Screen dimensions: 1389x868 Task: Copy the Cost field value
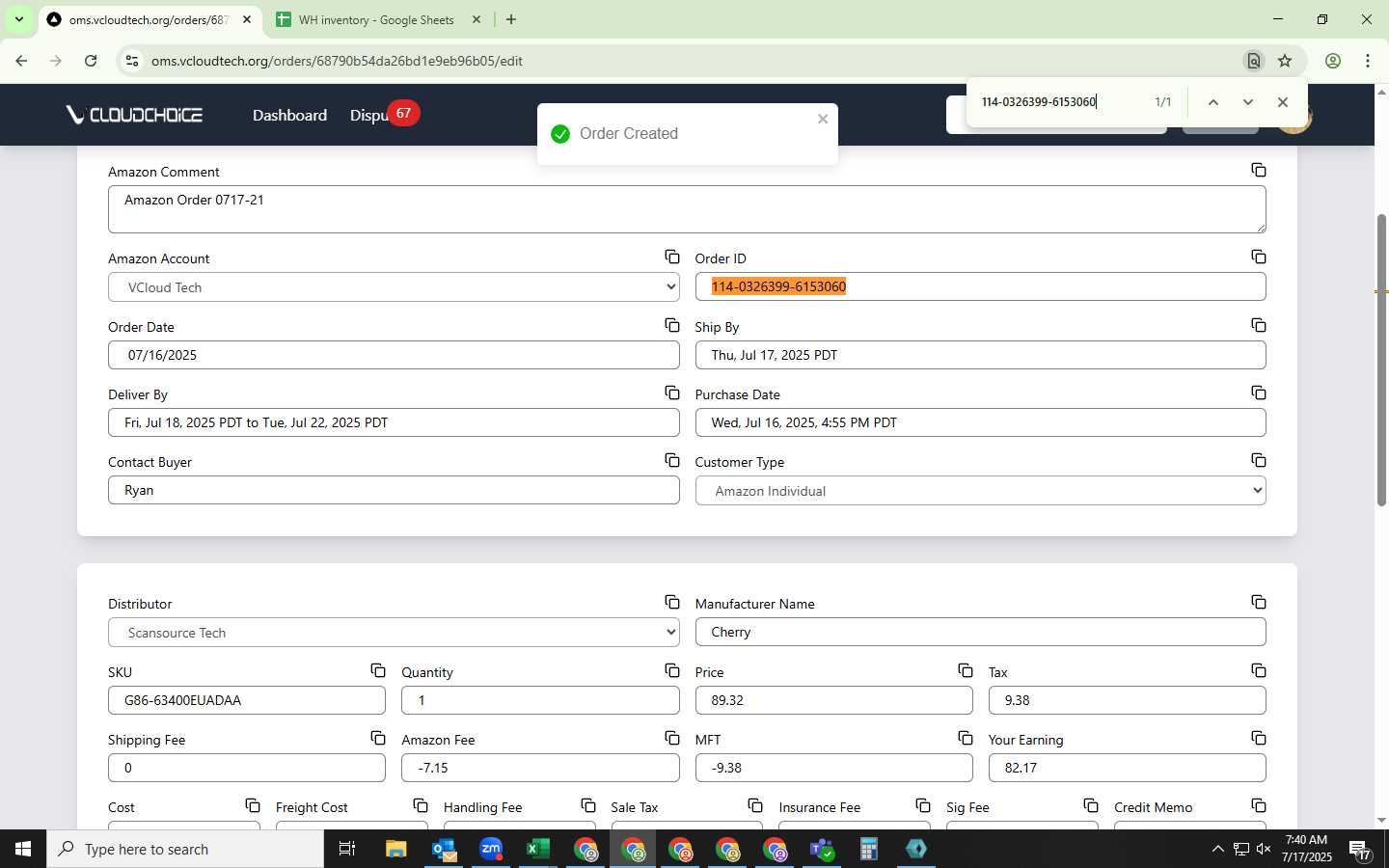pos(253,805)
